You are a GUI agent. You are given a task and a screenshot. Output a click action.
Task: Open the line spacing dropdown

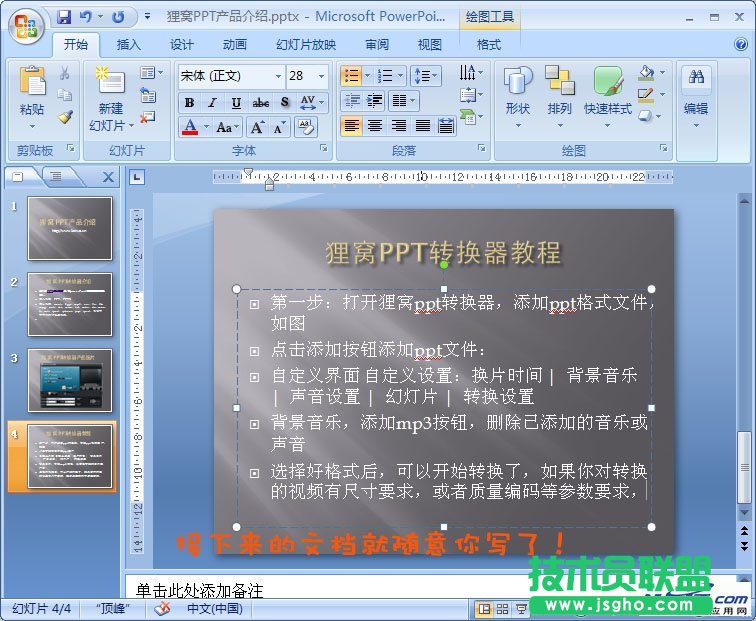click(x=425, y=76)
